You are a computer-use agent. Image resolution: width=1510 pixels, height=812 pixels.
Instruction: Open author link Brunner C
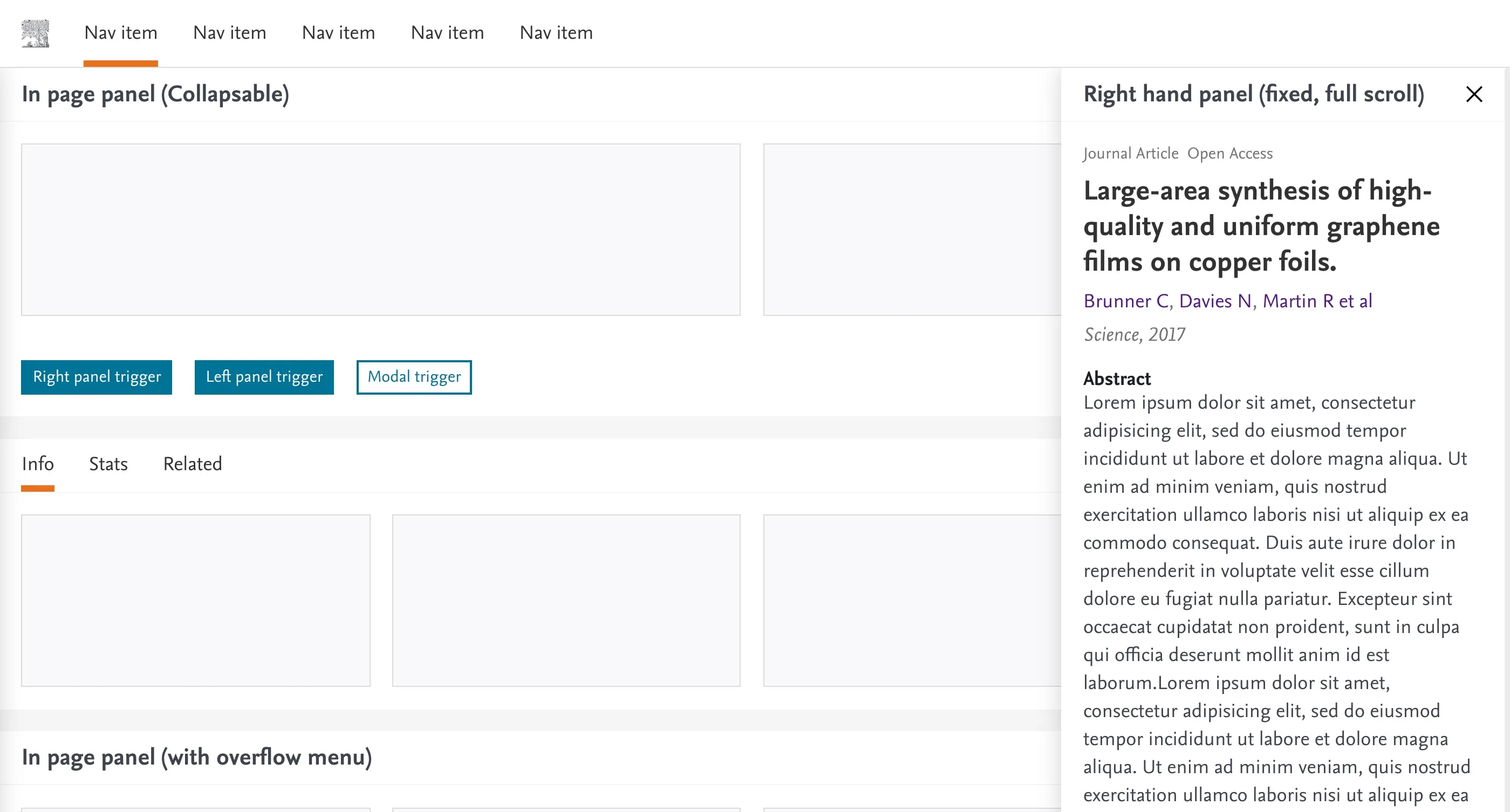[x=1125, y=300]
